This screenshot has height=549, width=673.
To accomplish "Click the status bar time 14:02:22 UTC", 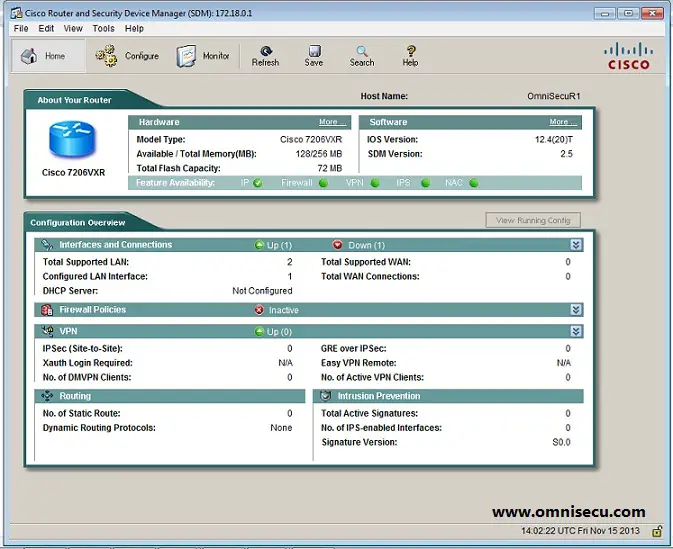I will click(x=580, y=531).
